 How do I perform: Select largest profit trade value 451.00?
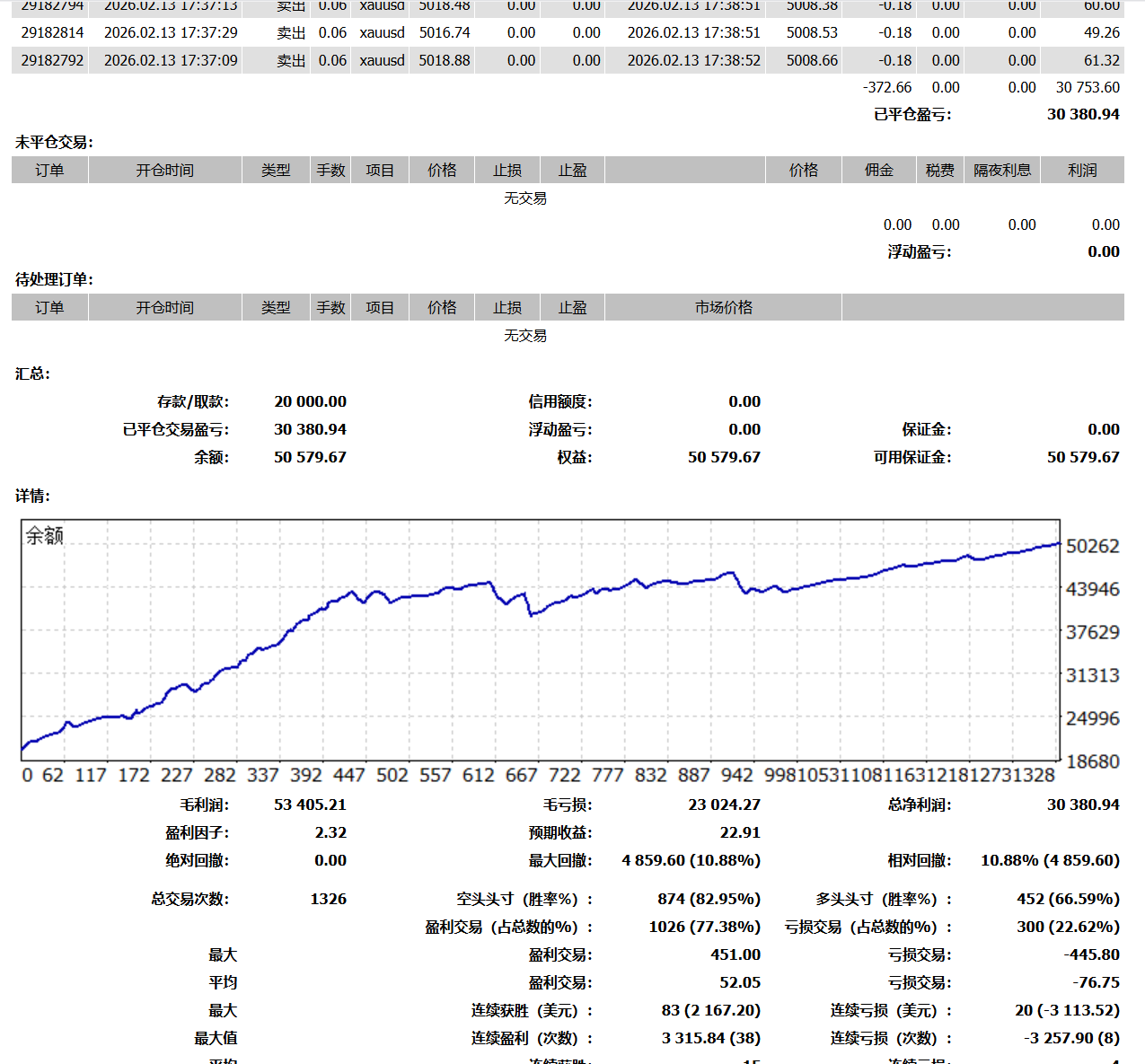point(735,954)
